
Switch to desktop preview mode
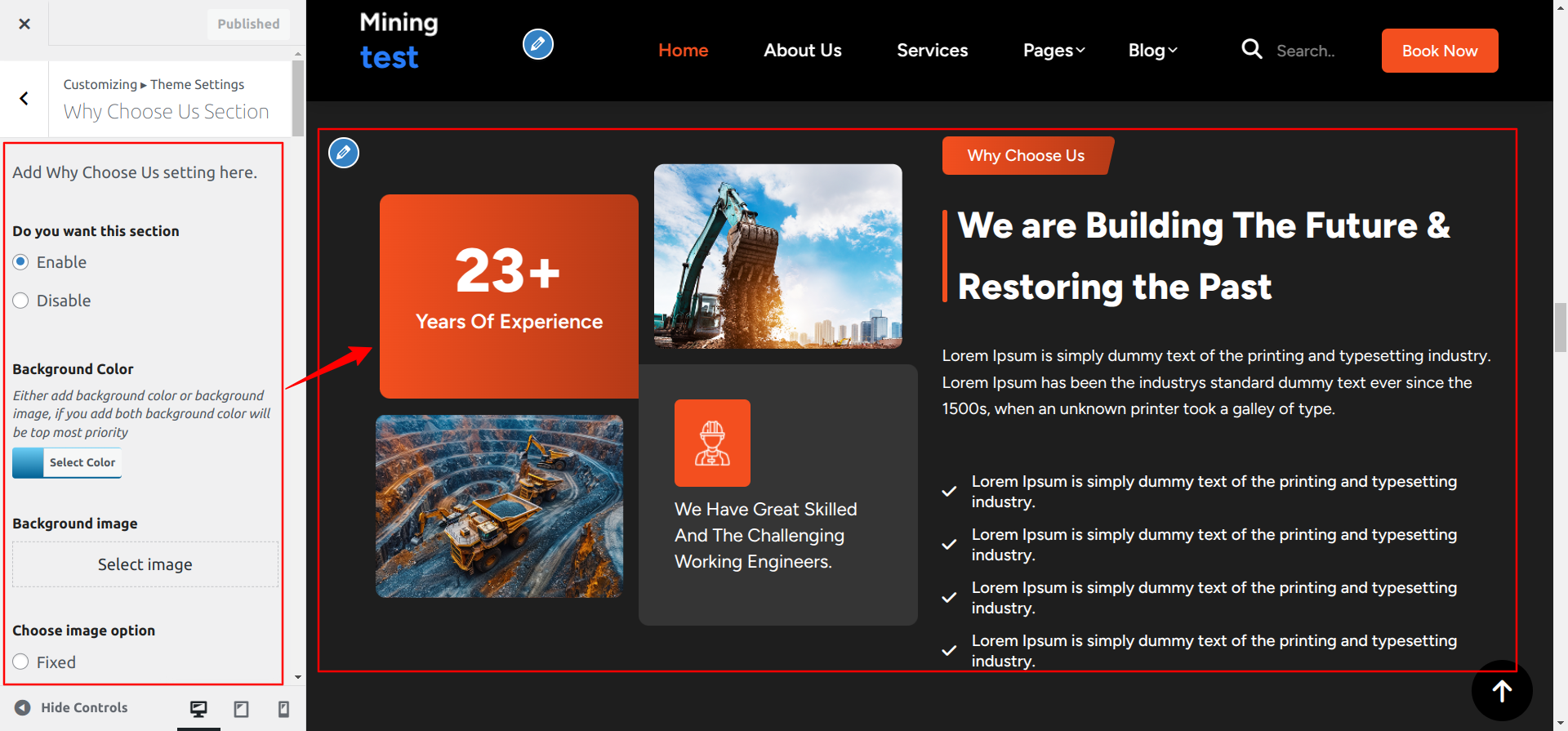click(x=198, y=709)
